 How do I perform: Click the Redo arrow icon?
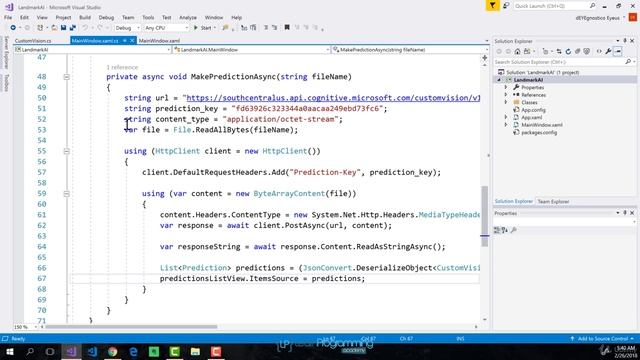tap(100, 28)
